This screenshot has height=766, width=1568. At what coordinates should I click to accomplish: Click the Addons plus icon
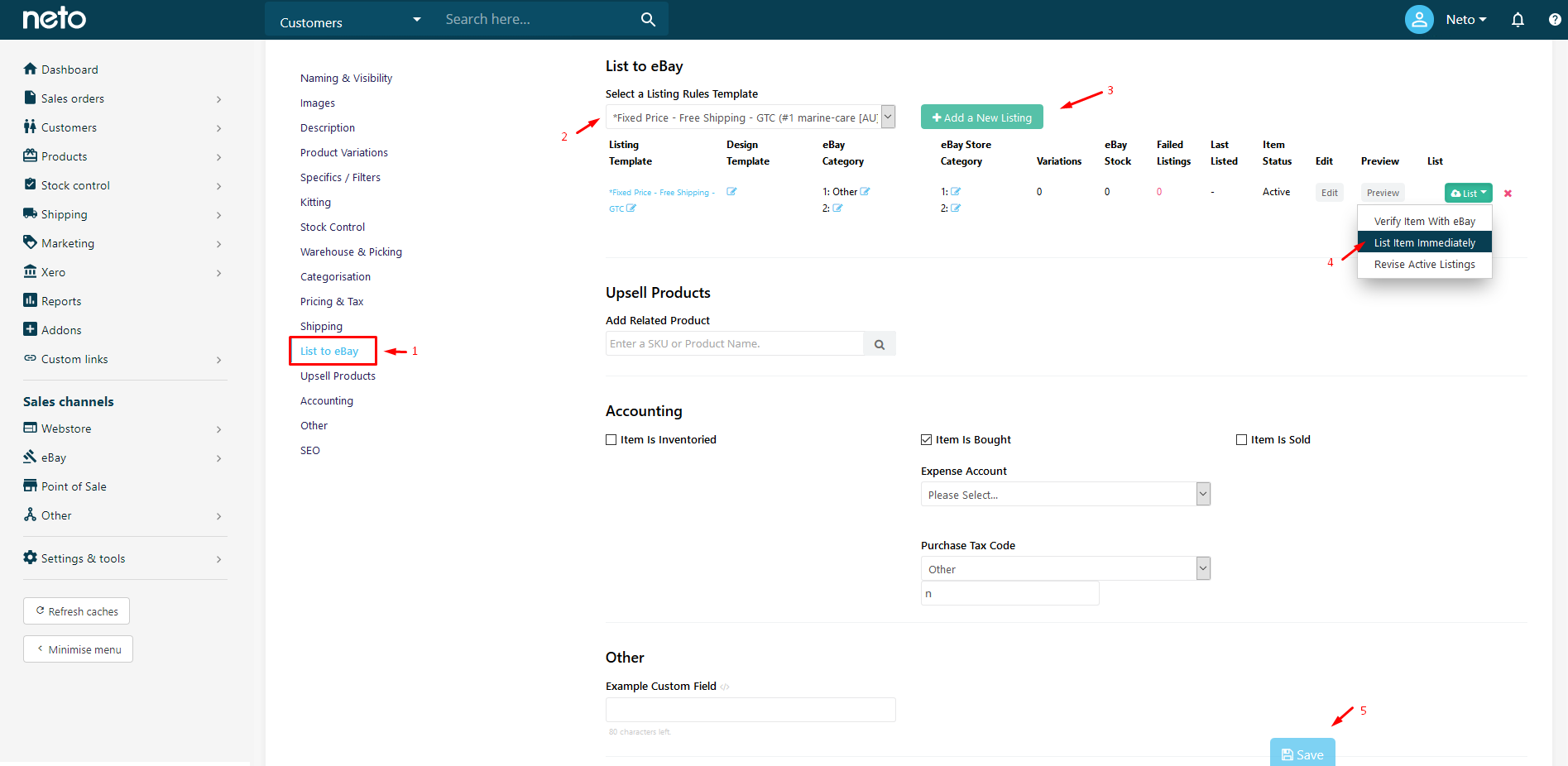pos(31,329)
